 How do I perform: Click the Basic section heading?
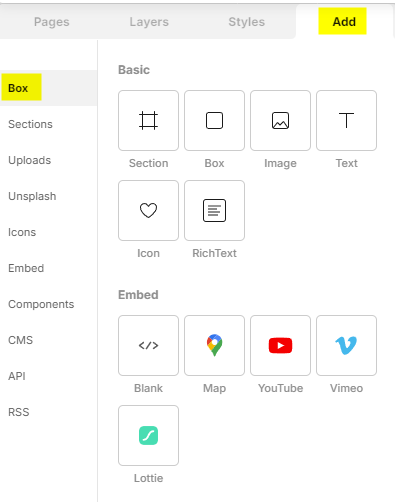coord(134,70)
